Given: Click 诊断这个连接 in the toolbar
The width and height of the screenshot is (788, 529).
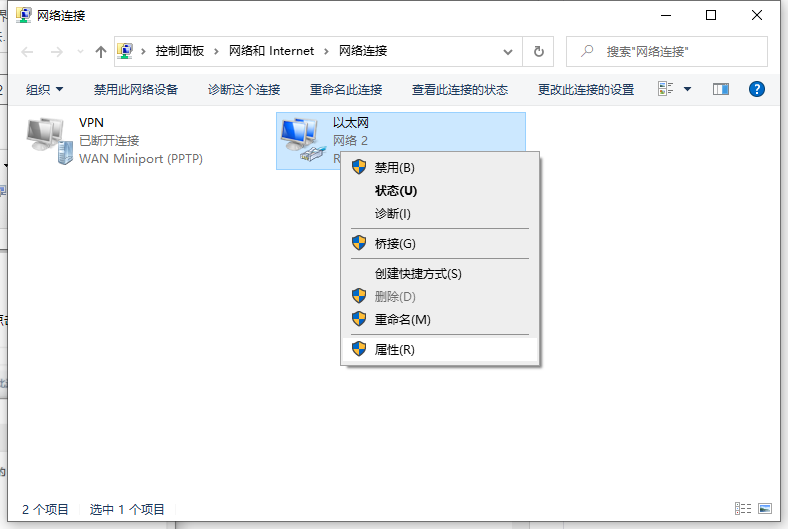Looking at the screenshot, I should click(244, 89).
